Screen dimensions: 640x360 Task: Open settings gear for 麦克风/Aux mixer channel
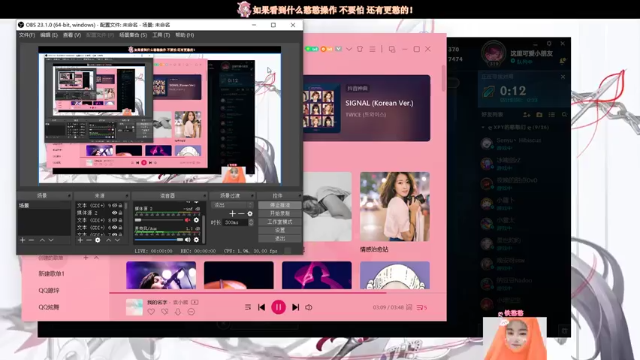point(196,240)
